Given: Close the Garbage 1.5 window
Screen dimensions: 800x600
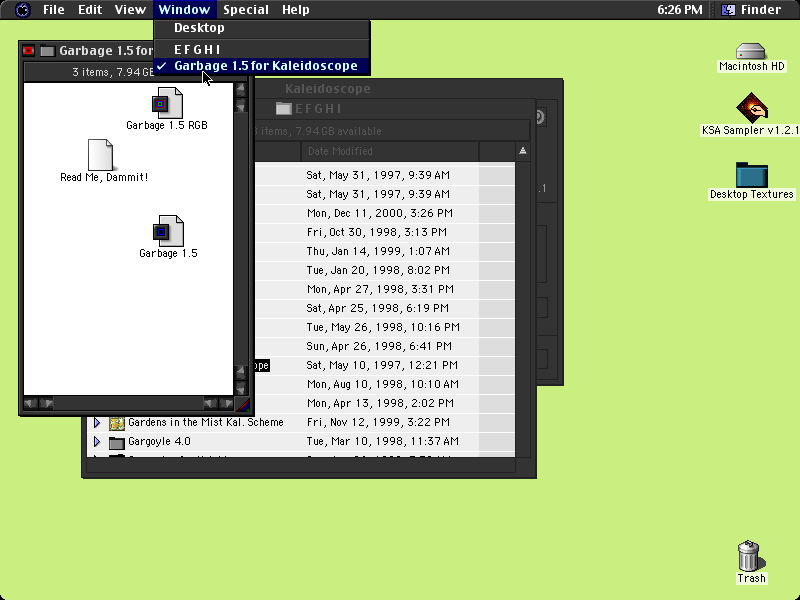Looking at the screenshot, I should pyautogui.click(x=29, y=51).
